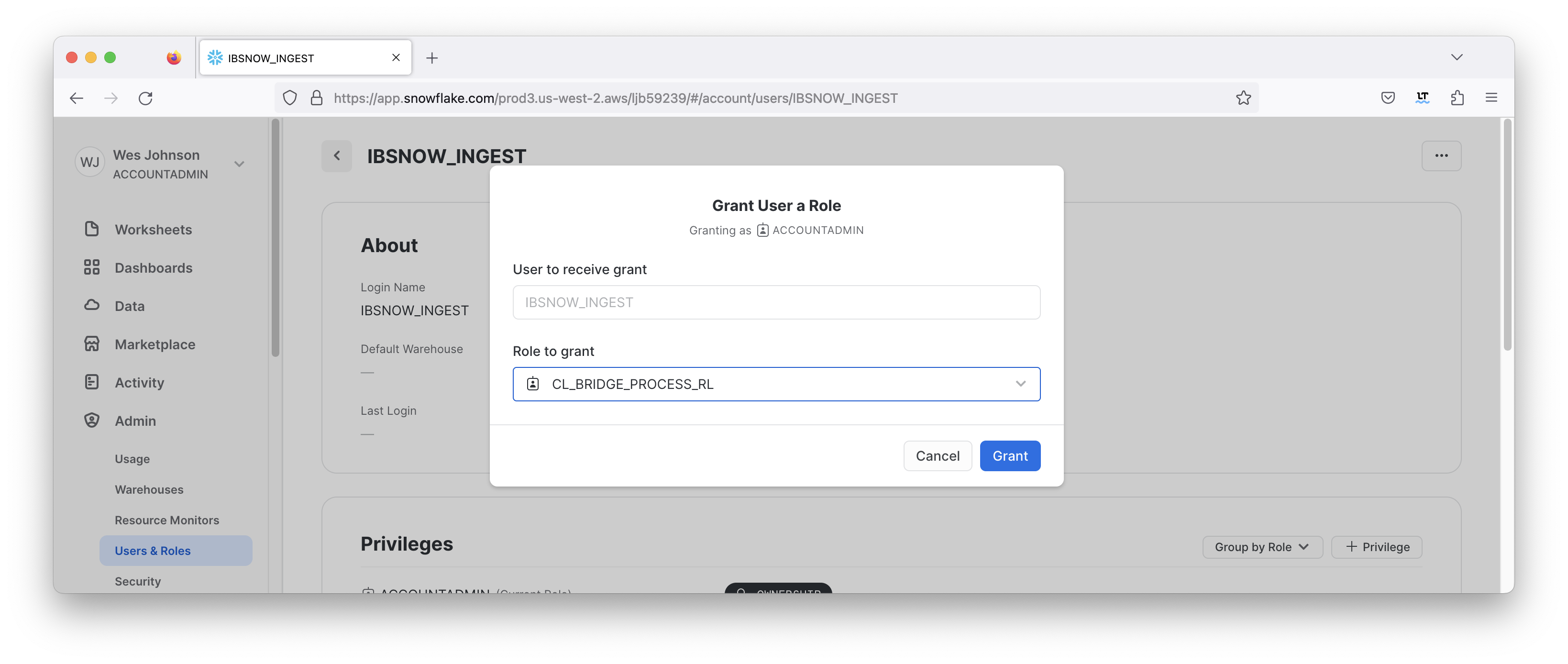Click the Dashboards grid icon
Image resolution: width=1568 pixels, height=664 pixels.
coord(91,267)
